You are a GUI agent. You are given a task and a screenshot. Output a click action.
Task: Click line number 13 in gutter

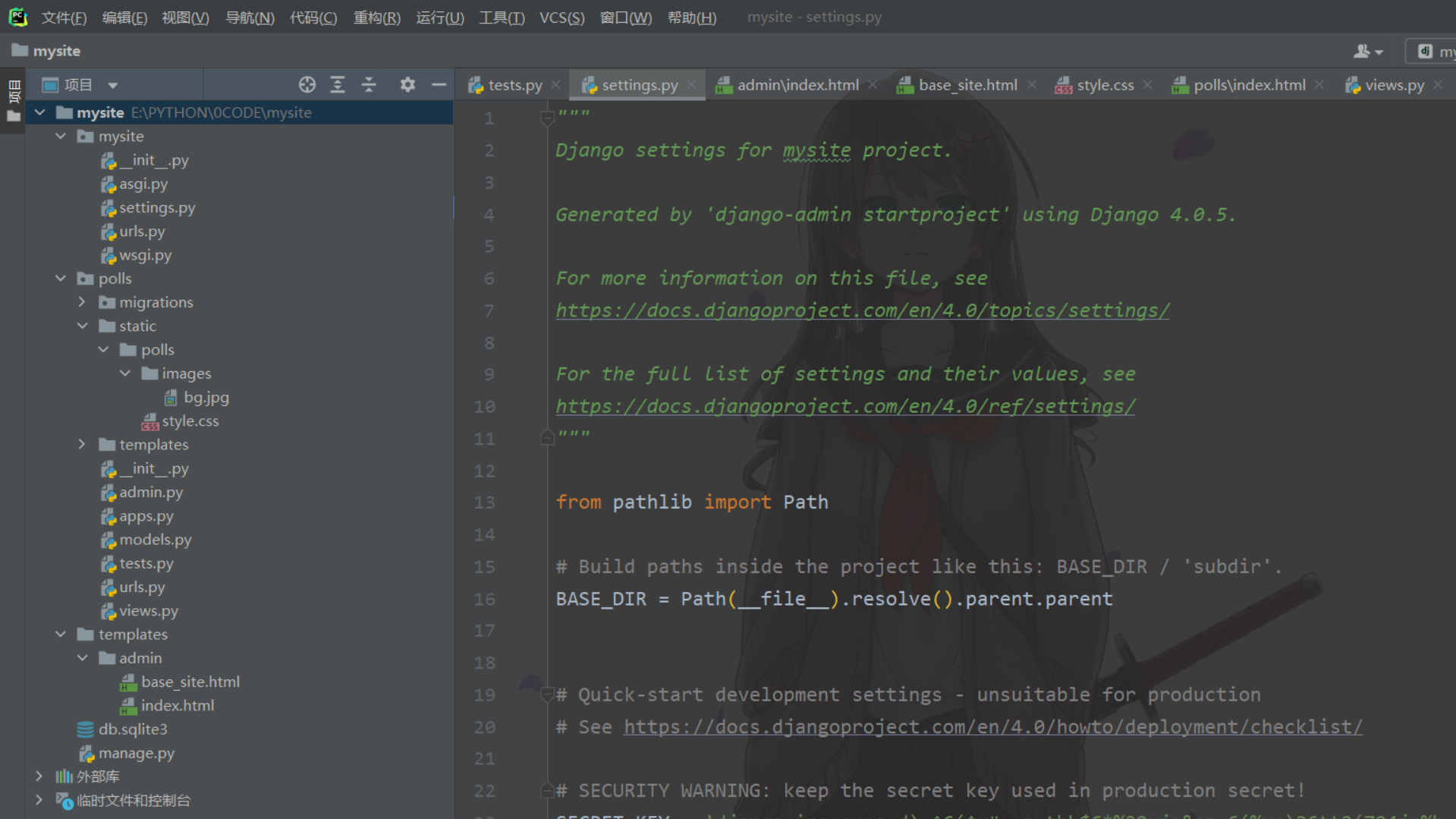(x=484, y=502)
